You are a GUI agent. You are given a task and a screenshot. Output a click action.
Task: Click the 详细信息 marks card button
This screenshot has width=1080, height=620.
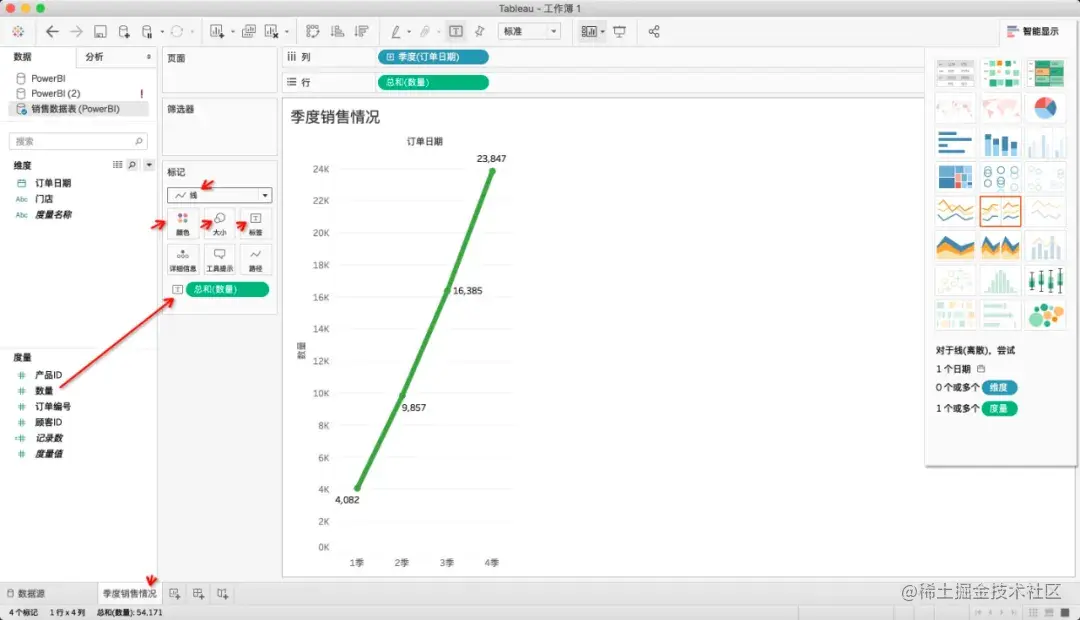tap(183, 260)
